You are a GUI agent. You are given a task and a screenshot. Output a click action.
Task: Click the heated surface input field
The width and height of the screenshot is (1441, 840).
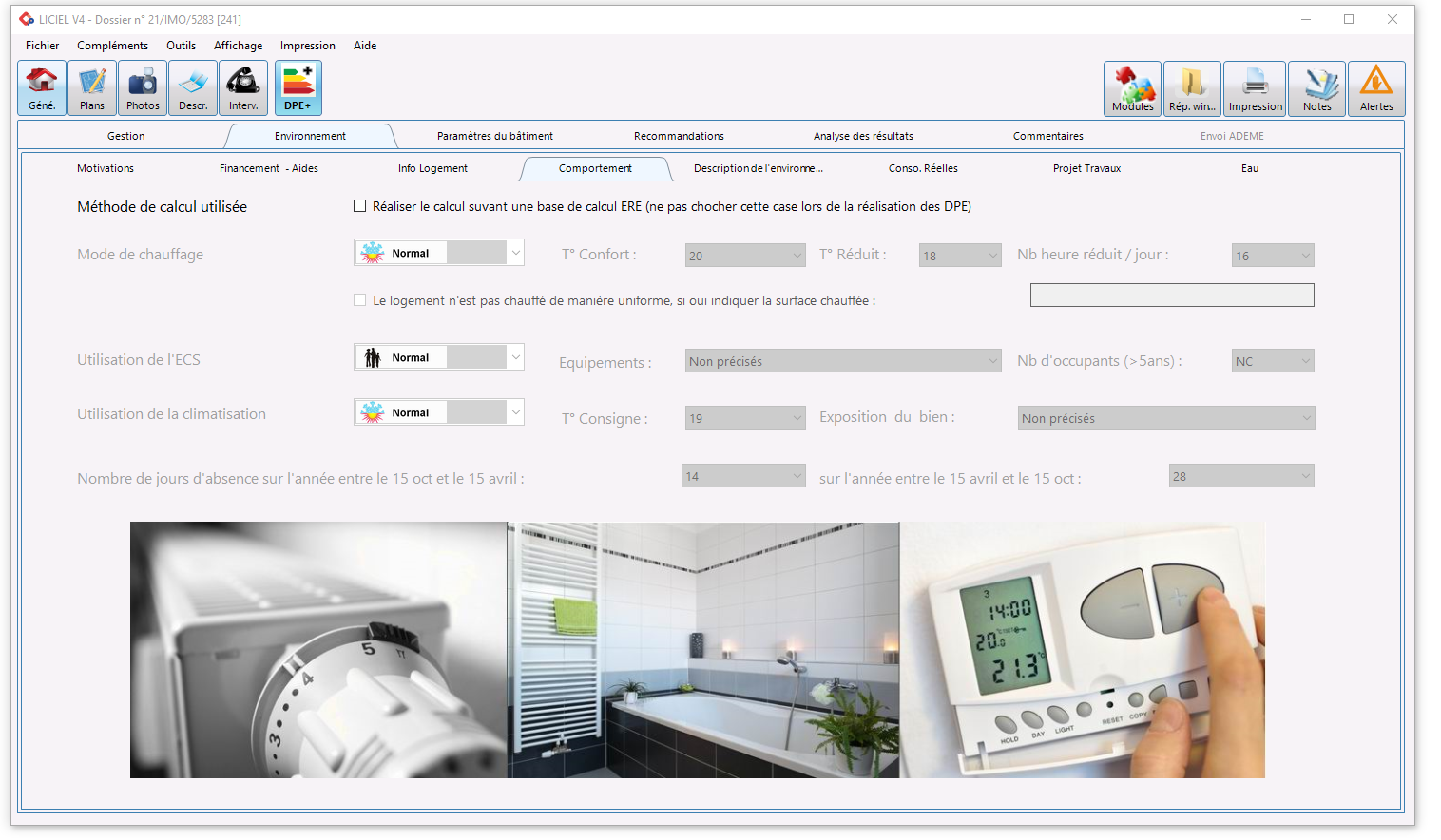1172,296
